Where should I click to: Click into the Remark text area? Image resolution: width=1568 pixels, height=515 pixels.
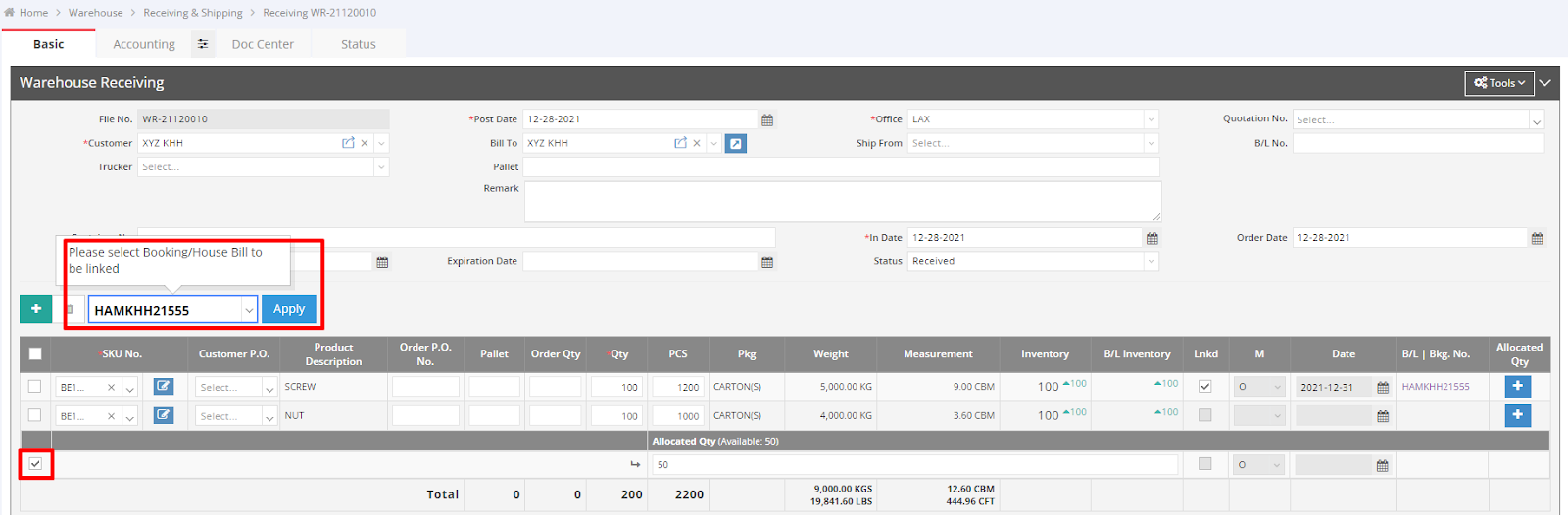(x=842, y=201)
